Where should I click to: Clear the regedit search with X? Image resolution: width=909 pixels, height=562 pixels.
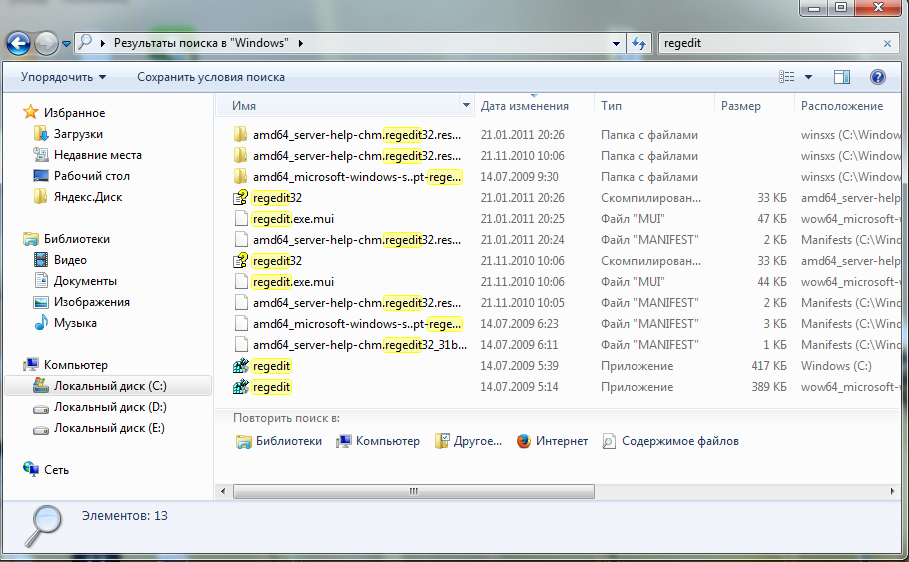pyautogui.click(x=887, y=44)
